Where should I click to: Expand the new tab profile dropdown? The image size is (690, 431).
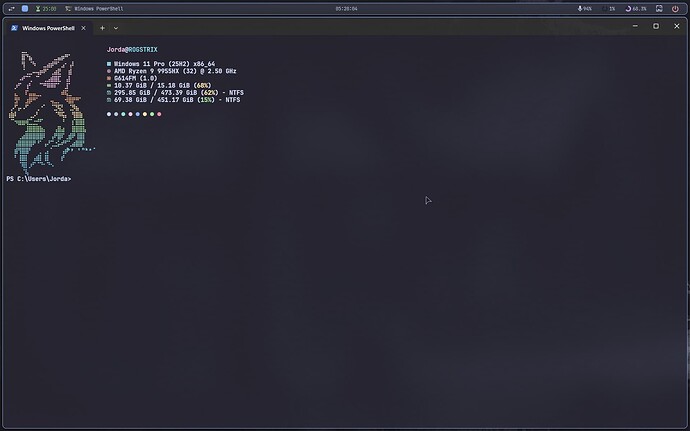pos(116,28)
